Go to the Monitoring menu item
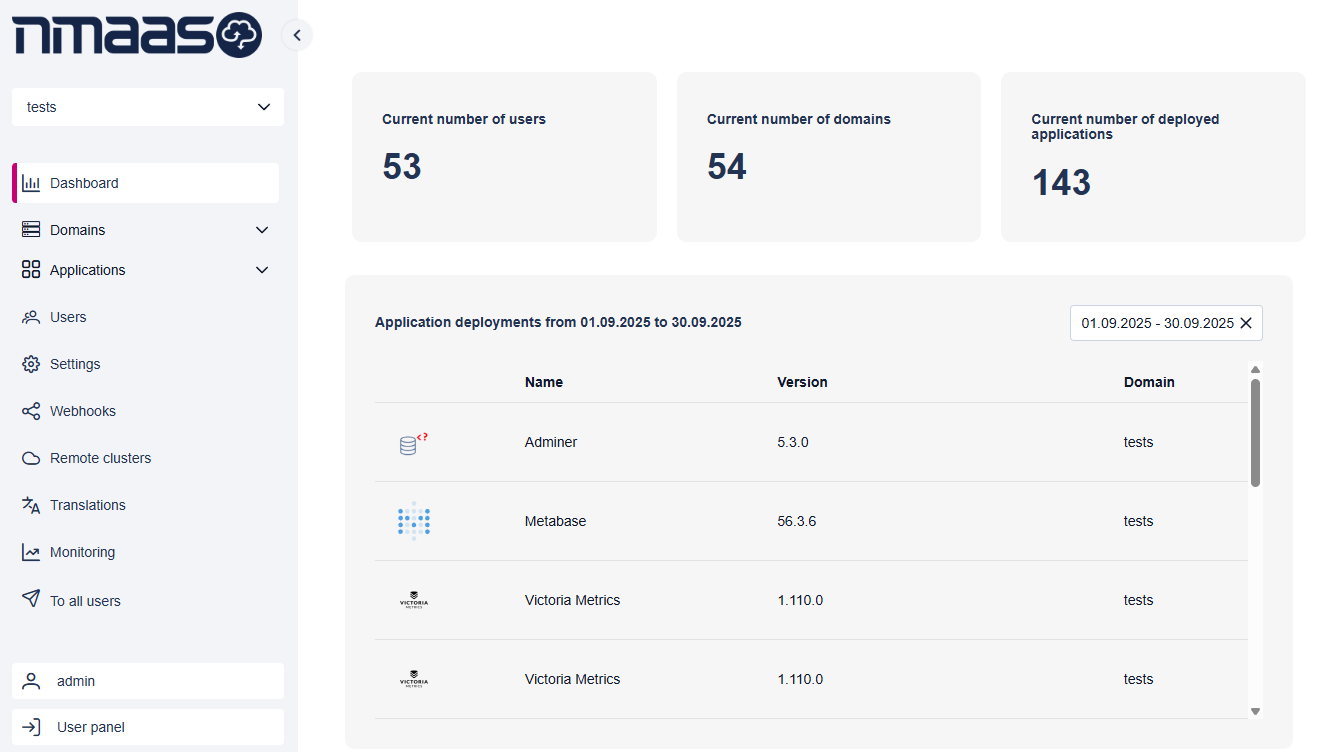Viewport: 1338px width, 752px height. 82,552
